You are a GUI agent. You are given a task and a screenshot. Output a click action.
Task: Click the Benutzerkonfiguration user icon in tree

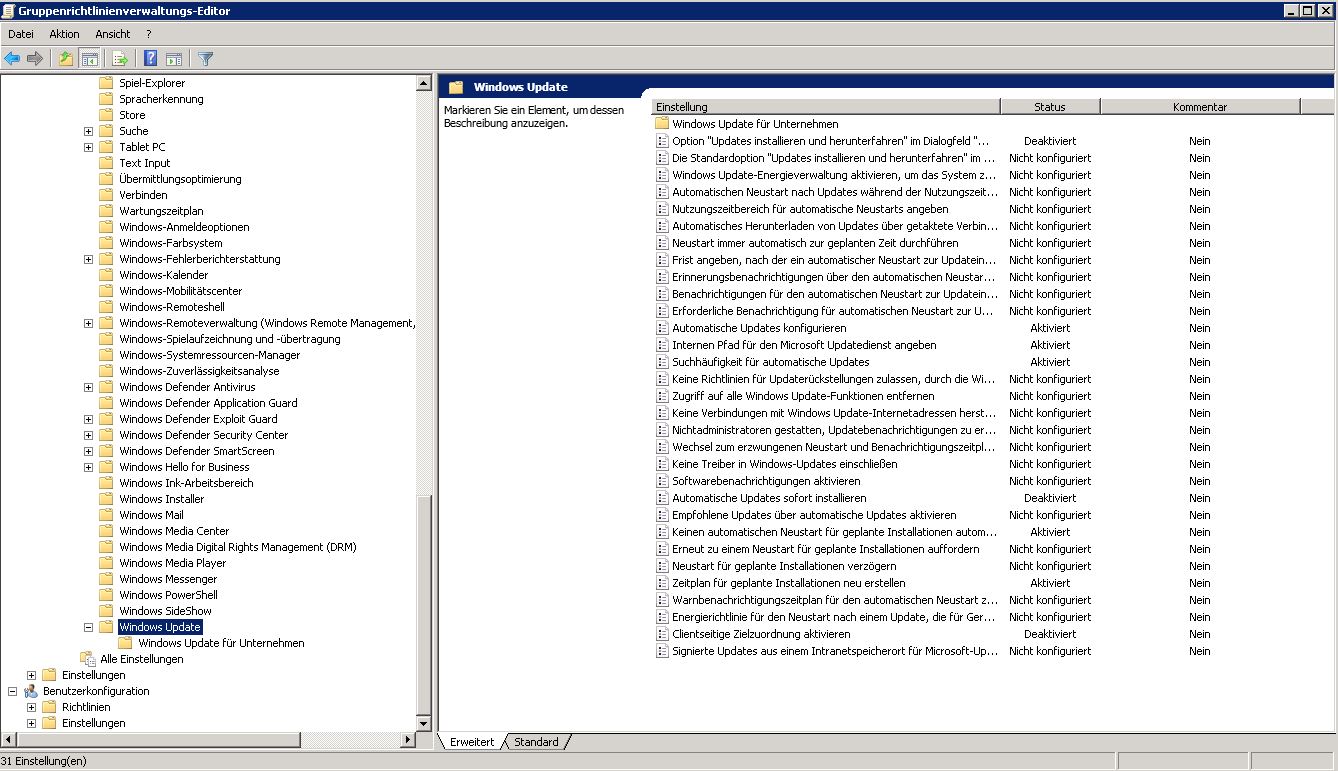point(31,691)
